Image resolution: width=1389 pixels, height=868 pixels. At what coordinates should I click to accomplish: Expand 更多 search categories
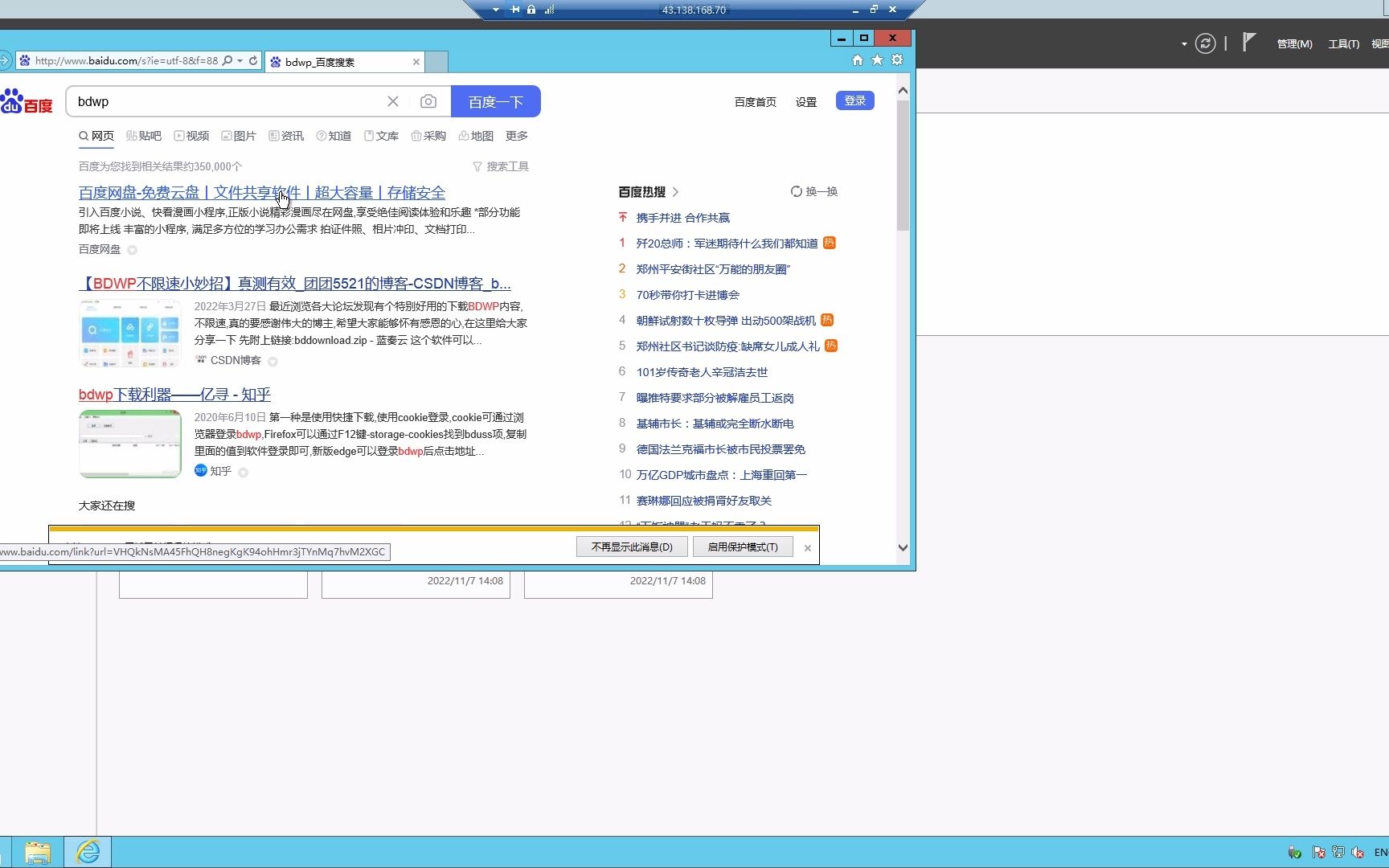[517, 136]
